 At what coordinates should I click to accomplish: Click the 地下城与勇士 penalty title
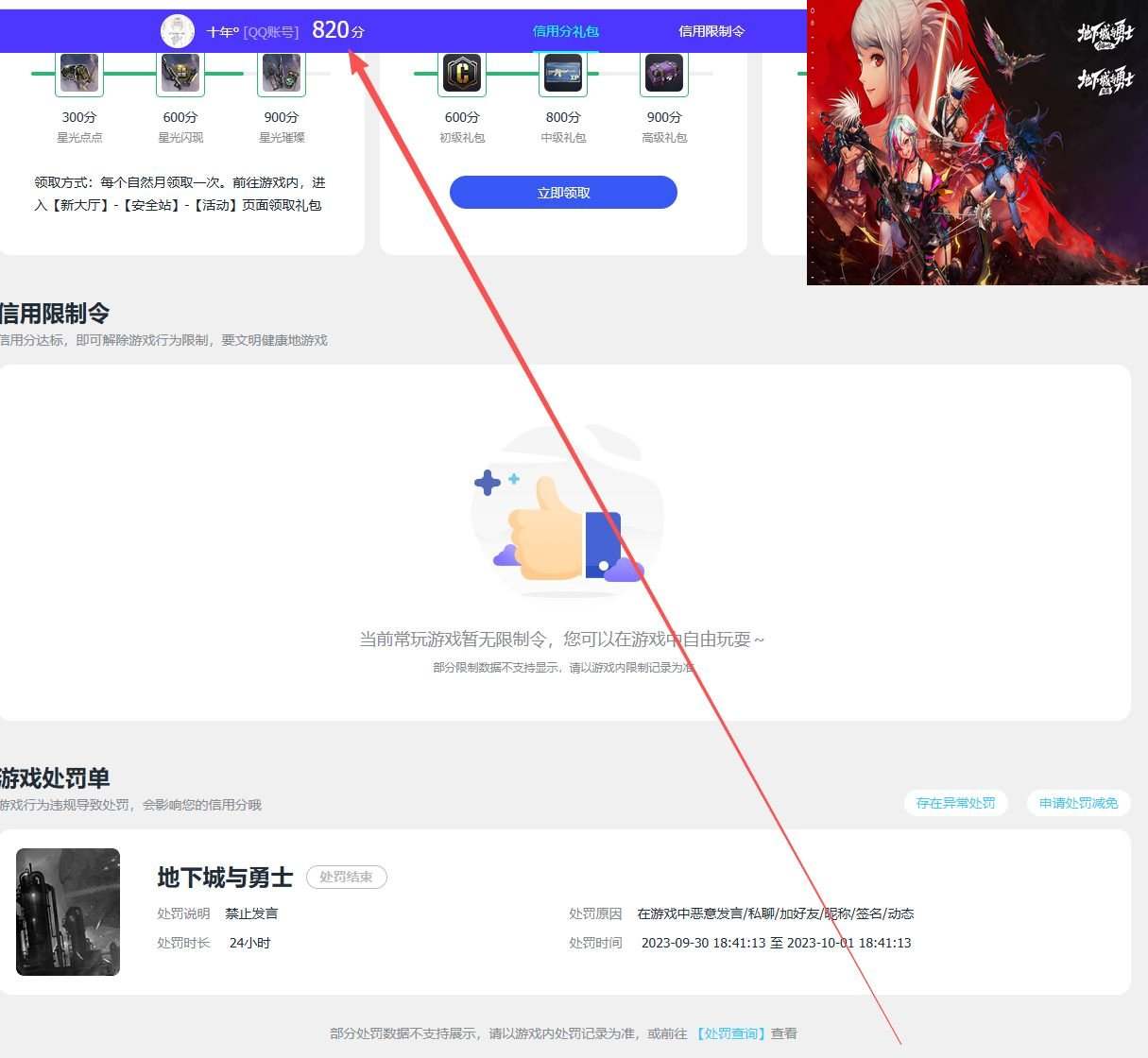click(225, 878)
